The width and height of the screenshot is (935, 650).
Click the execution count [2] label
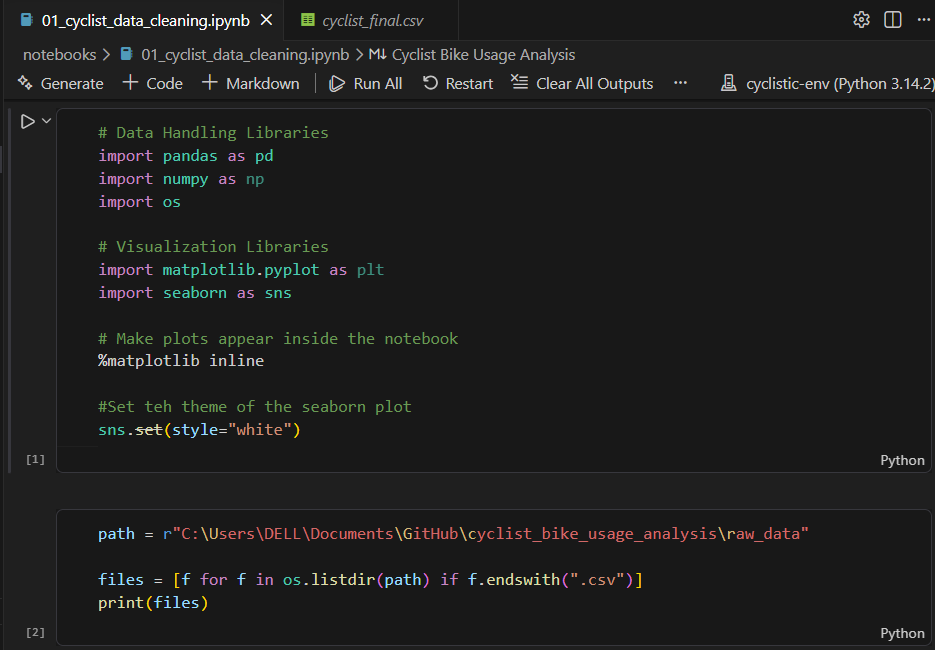pos(35,632)
